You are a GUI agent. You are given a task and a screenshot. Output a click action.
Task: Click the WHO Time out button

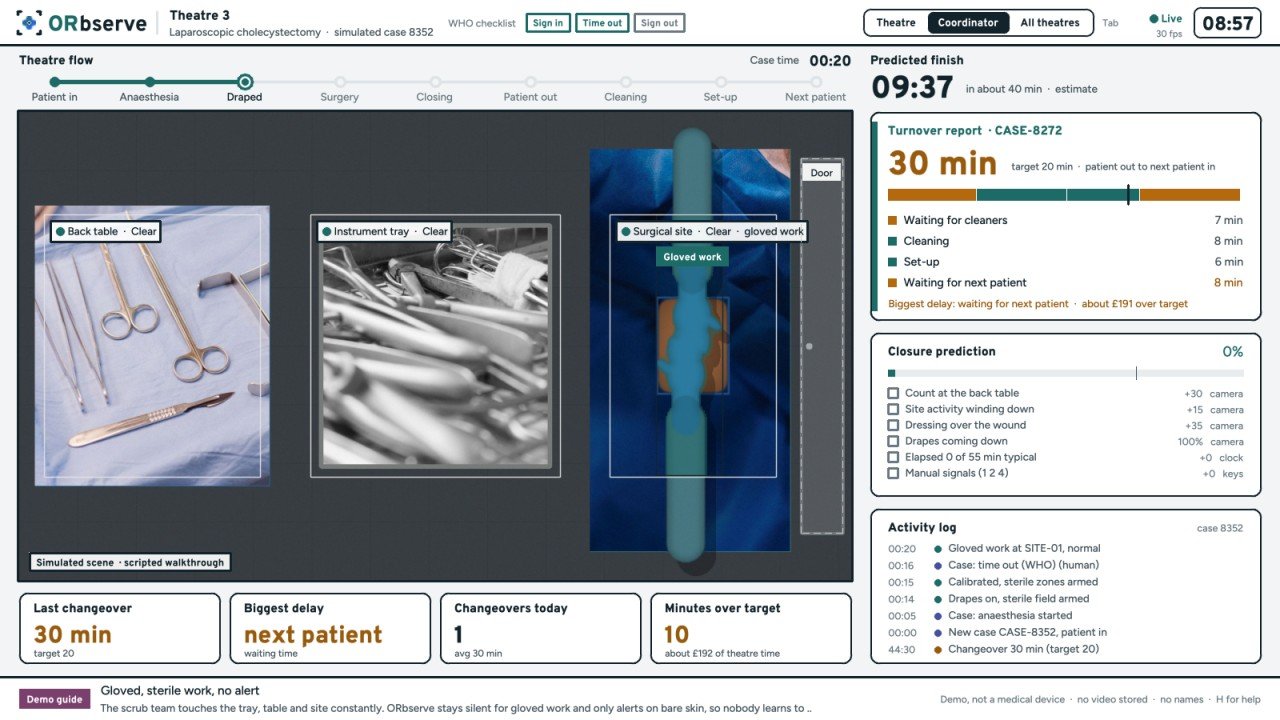point(602,23)
